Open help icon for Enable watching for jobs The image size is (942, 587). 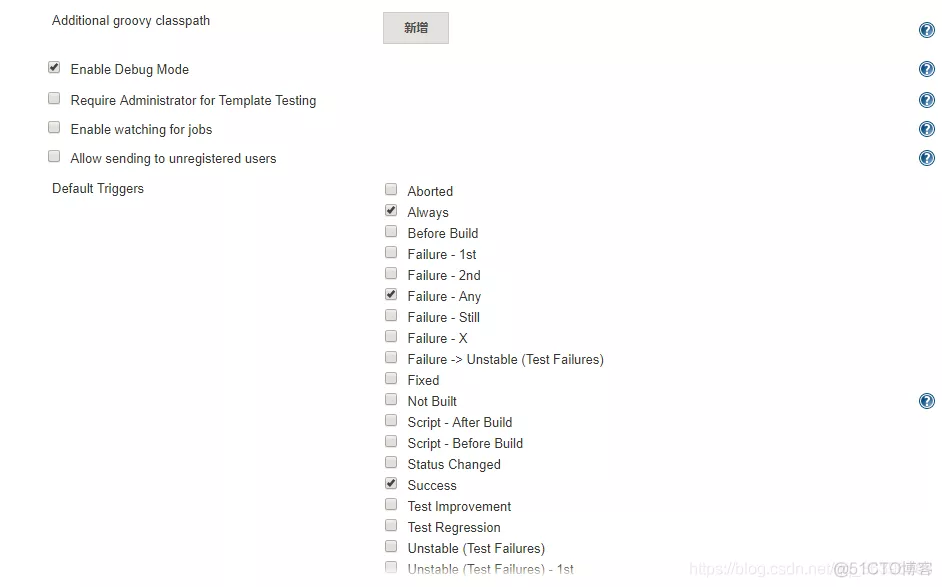pos(926,129)
